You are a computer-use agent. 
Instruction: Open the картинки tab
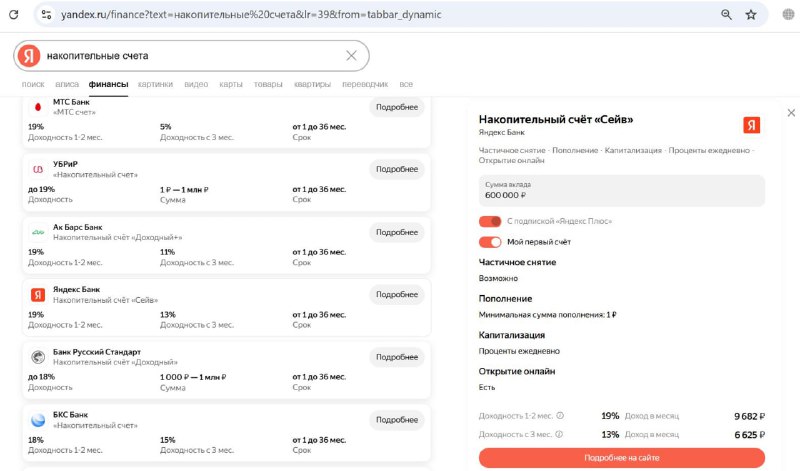155,84
